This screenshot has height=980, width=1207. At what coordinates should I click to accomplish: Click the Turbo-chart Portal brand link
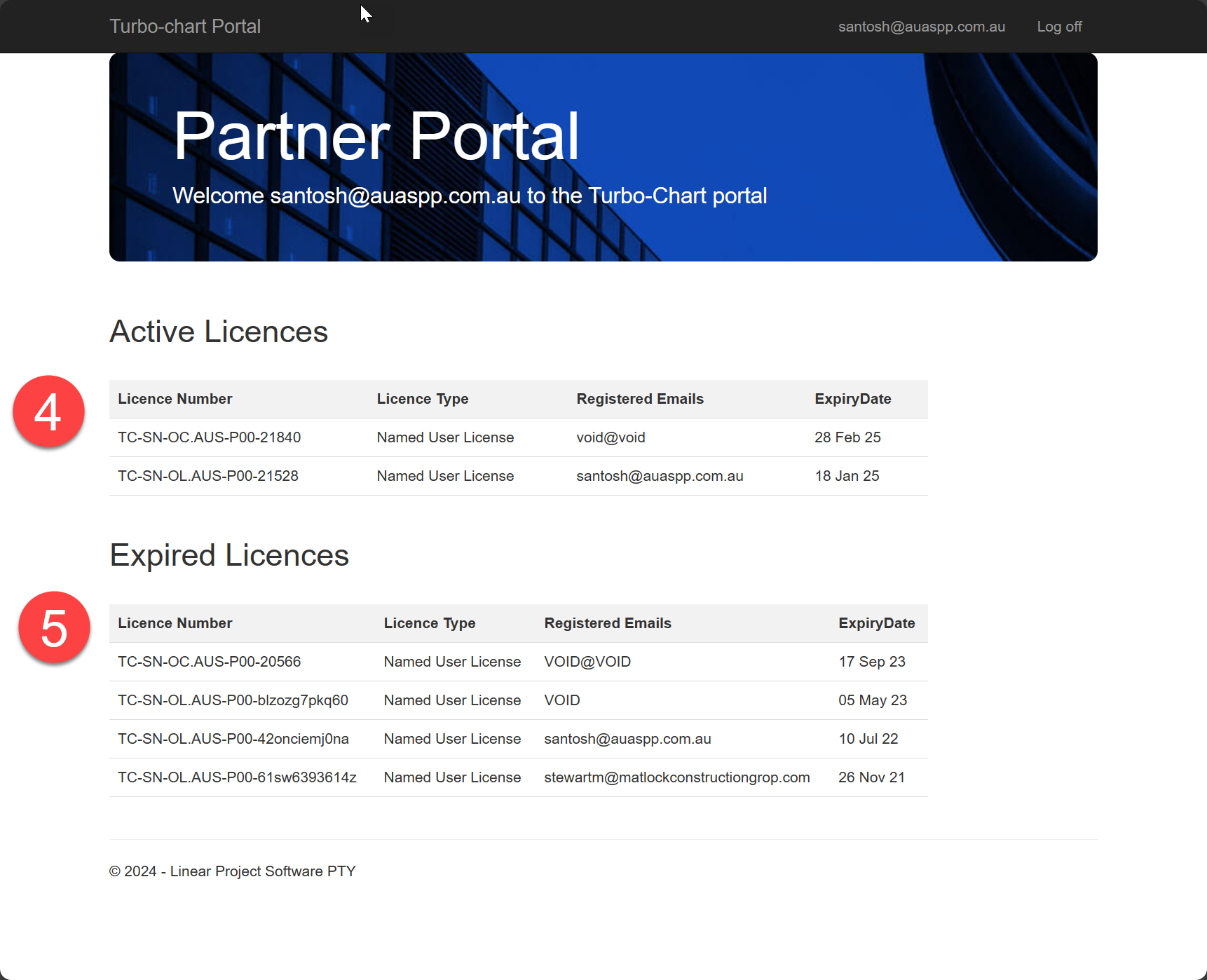click(185, 27)
